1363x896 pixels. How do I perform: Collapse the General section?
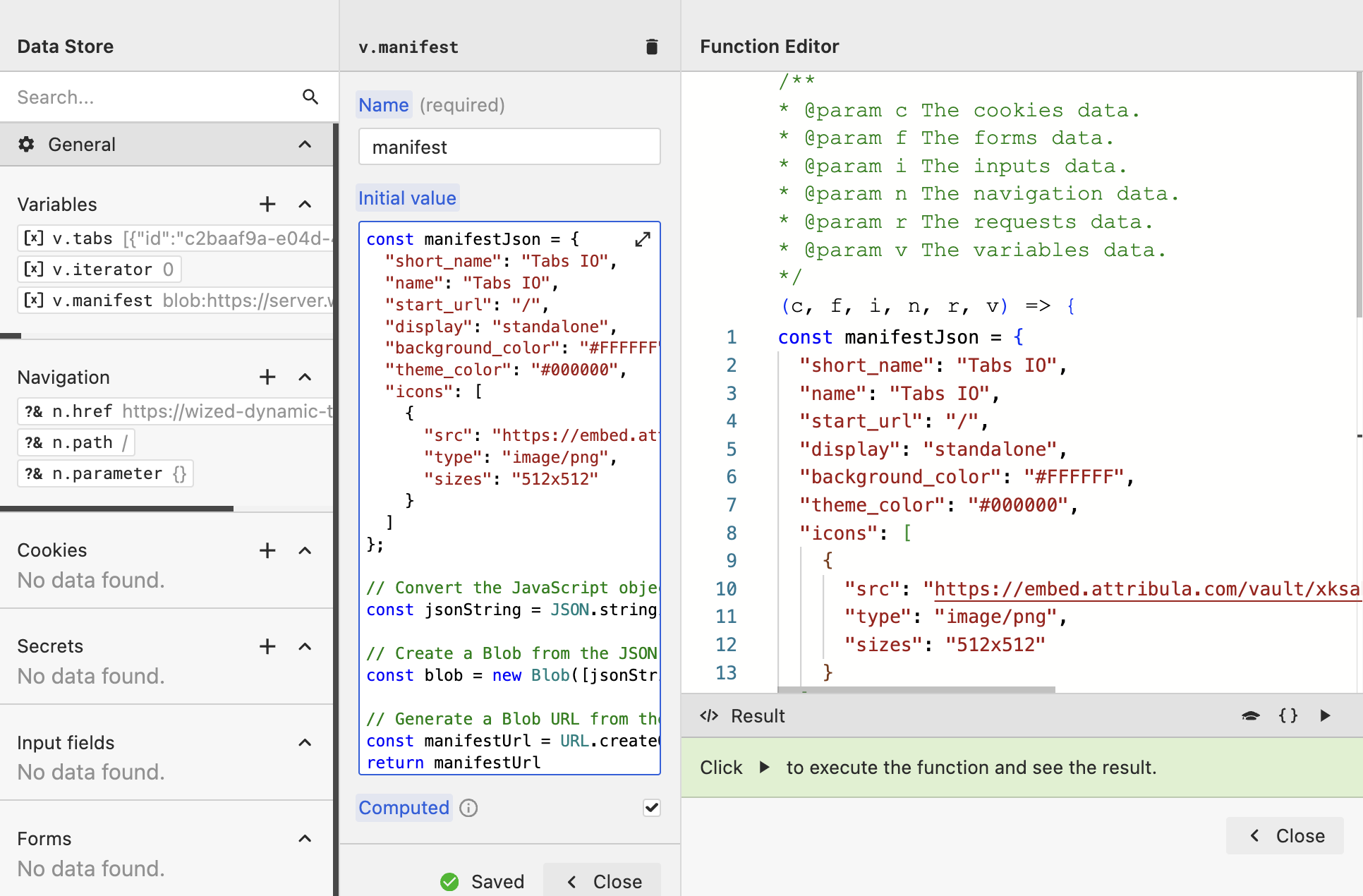[305, 145]
